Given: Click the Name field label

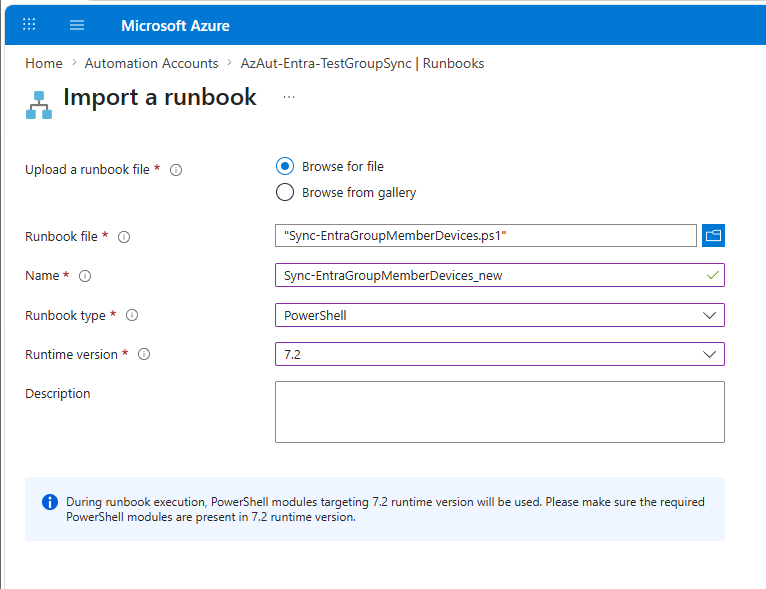Looking at the screenshot, I should point(42,275).
